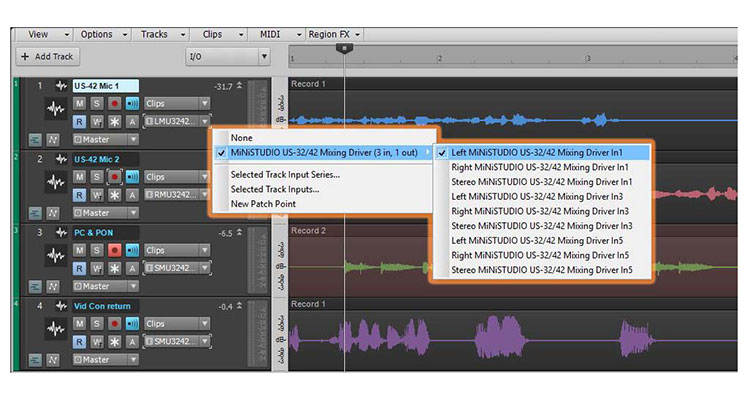
Task: Toggle read automation on US-42 Mic 1
Action: click(79, 122)
